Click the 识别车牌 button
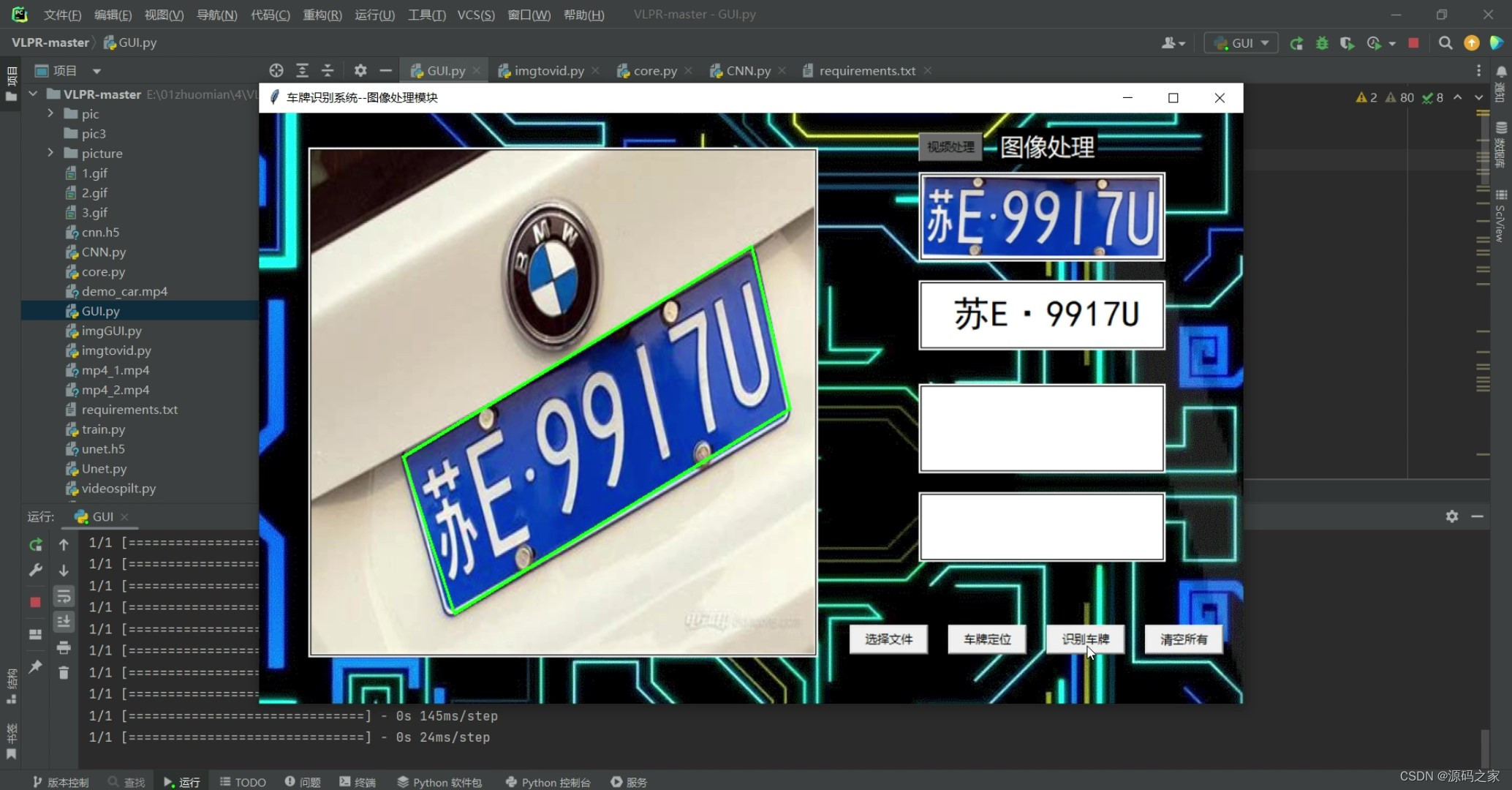The height and width of the screenshot is (790, 1512). (1085, 639)
